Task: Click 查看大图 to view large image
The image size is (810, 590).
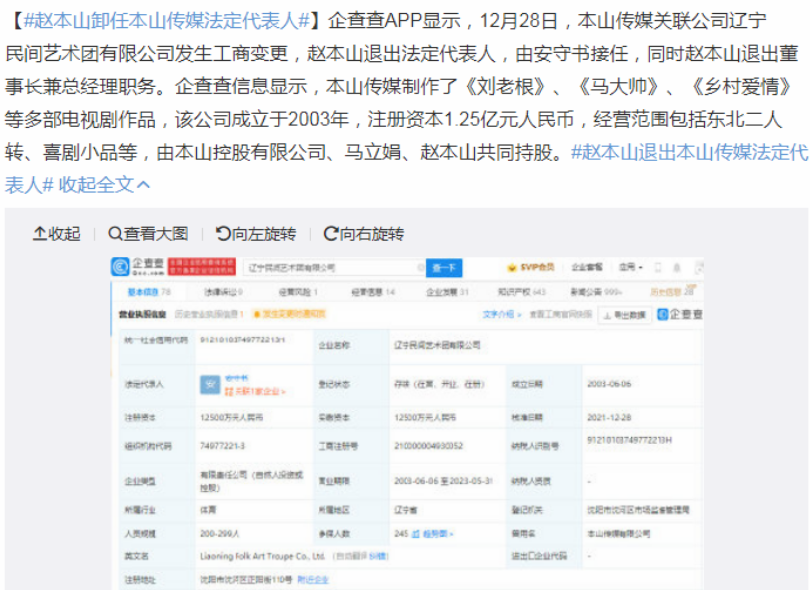Action: pyautogui.click(x=148, y=234)
